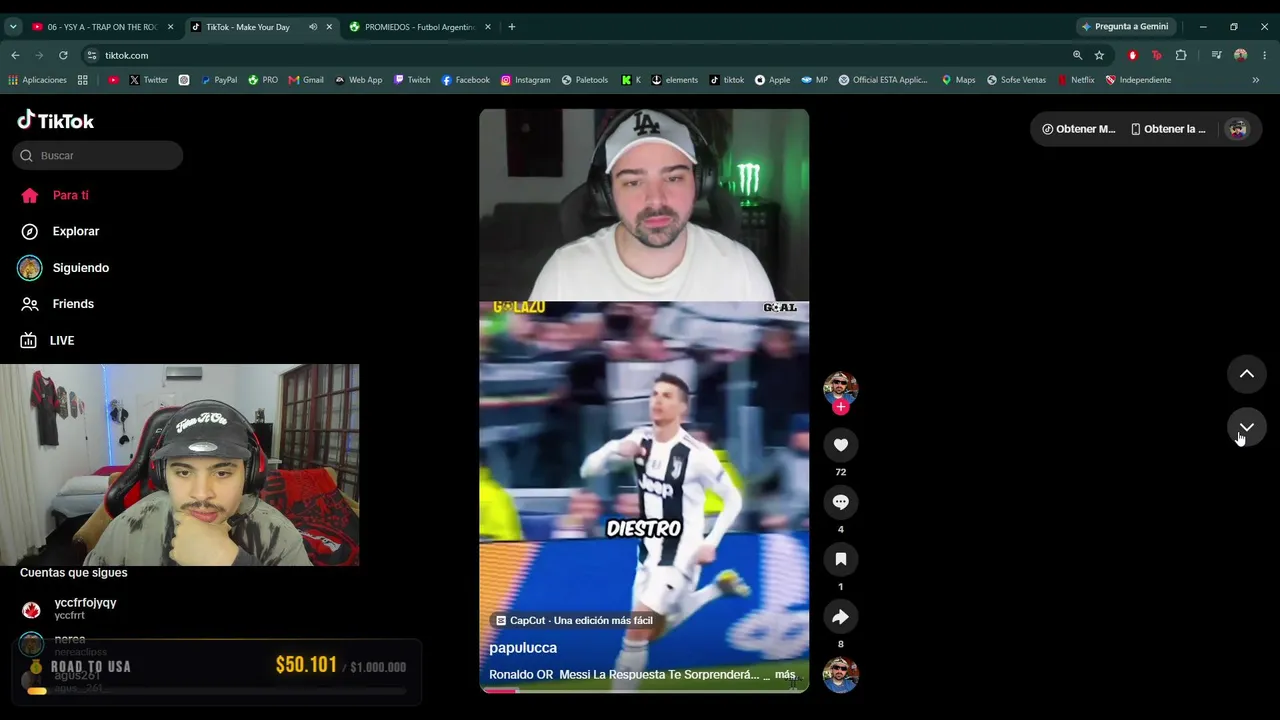Open the tab groups grid icon
The width and height of the screenshot is (1280, 720).
(83, 80)
